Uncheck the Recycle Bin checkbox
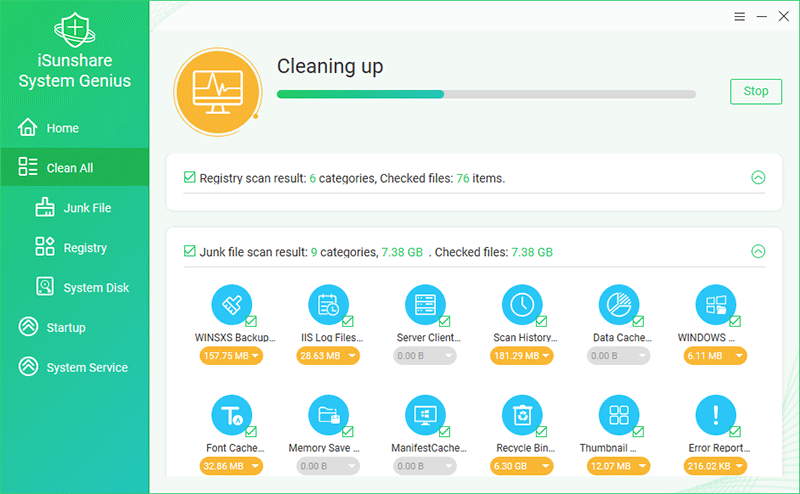 [x=541, y=432]
